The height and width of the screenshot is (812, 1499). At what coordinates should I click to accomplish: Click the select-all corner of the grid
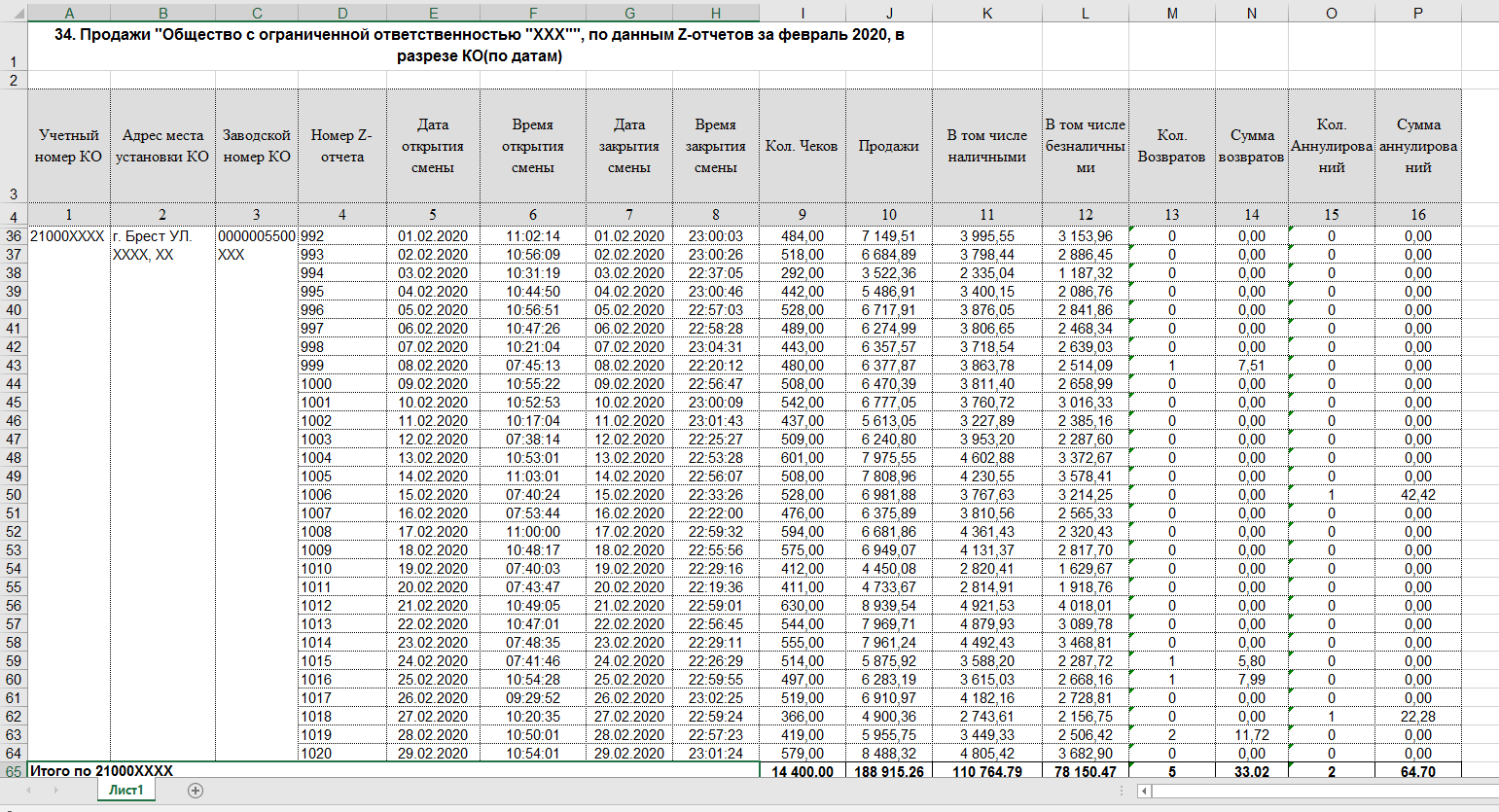coord(14,14)
